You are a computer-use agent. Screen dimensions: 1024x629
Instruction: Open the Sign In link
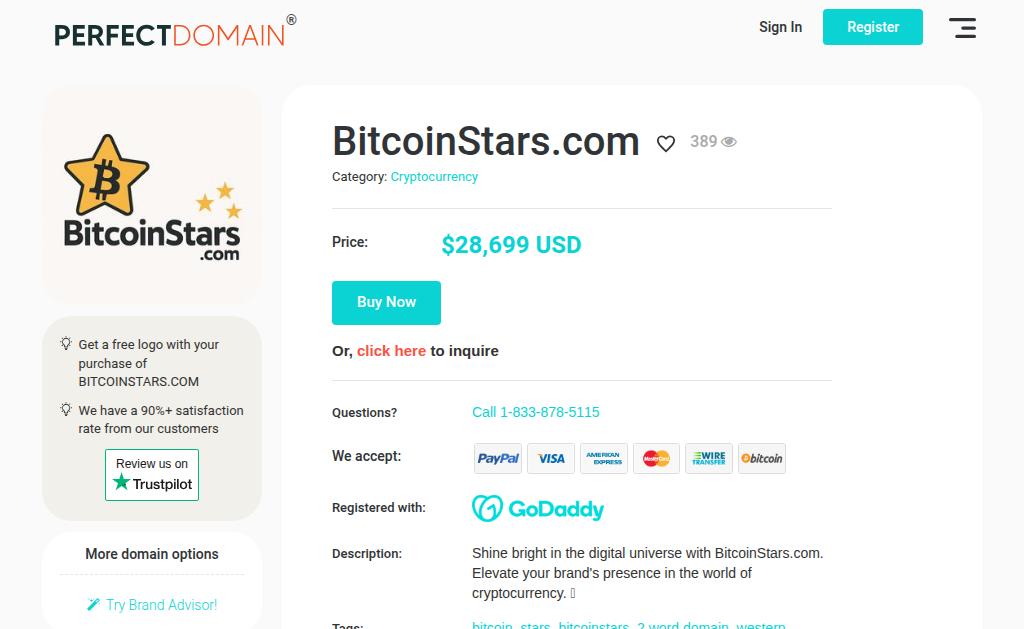[780, 27]
